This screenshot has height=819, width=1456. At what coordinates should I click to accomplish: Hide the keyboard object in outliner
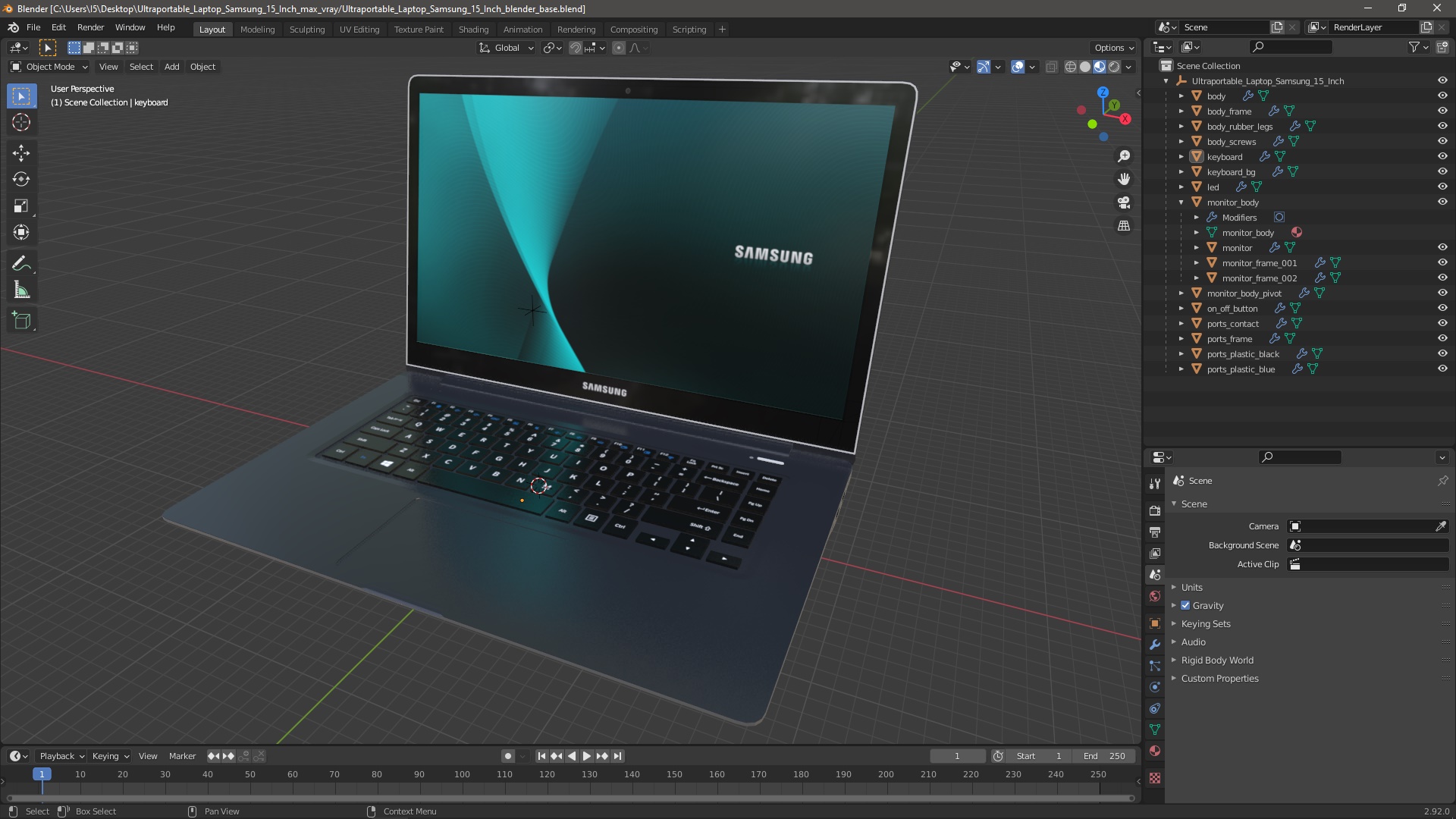tap(1442, 156)
